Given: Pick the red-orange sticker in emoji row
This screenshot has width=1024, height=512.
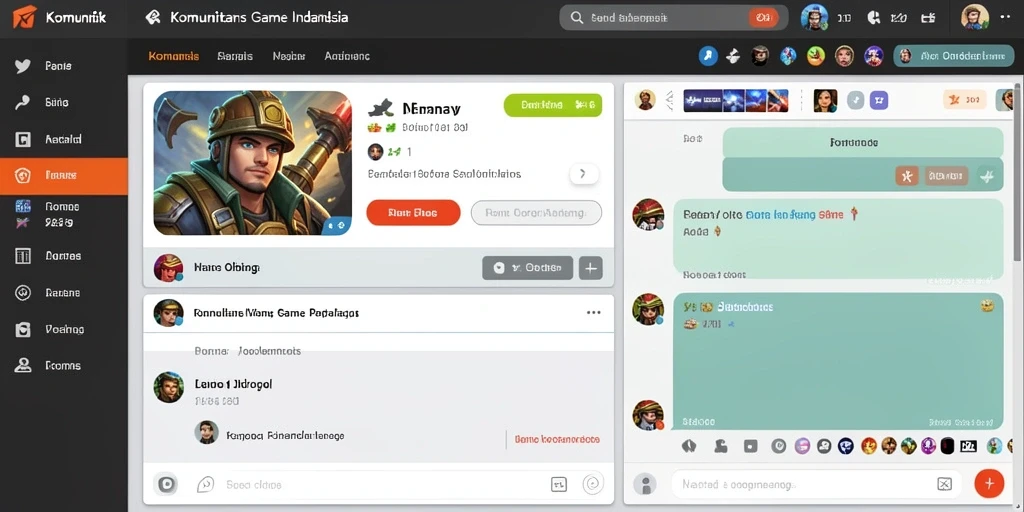Looking at the screenshot, I should [869, 446].
